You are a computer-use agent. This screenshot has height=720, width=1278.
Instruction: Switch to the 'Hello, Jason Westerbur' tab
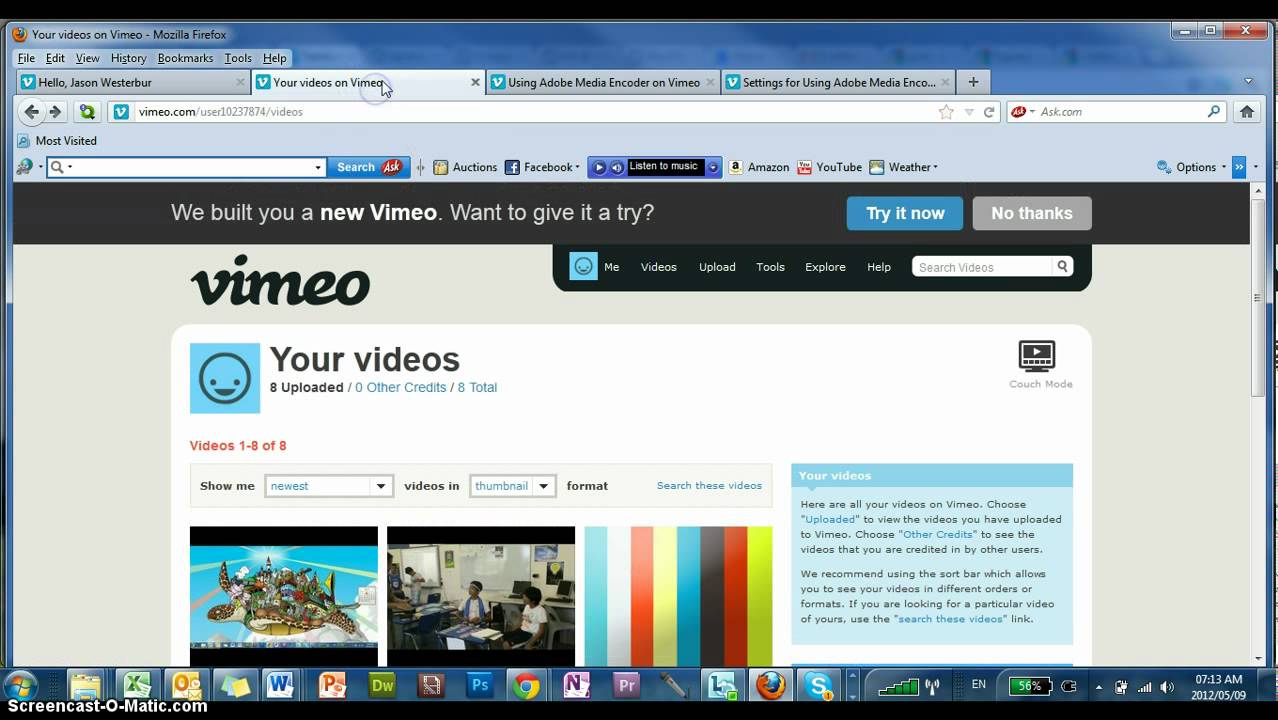(x=132, y=83)
